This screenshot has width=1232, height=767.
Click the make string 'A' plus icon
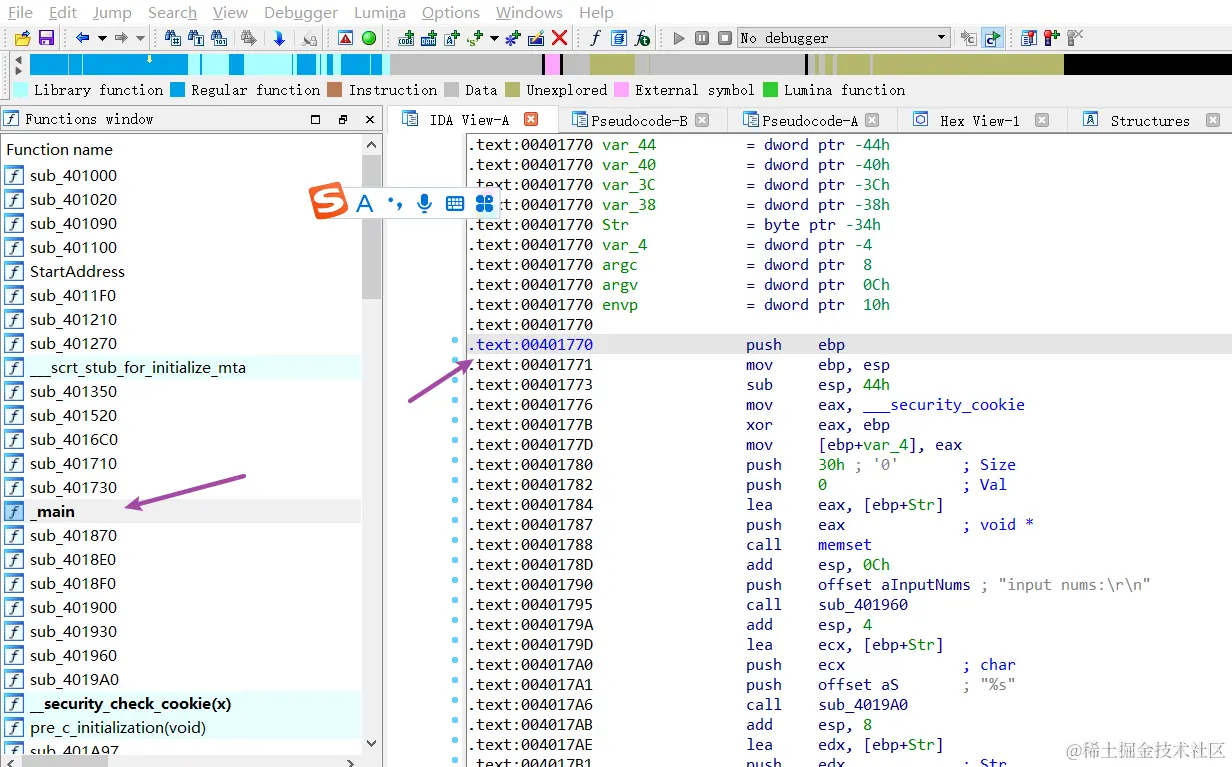click(x=452, y=38)
